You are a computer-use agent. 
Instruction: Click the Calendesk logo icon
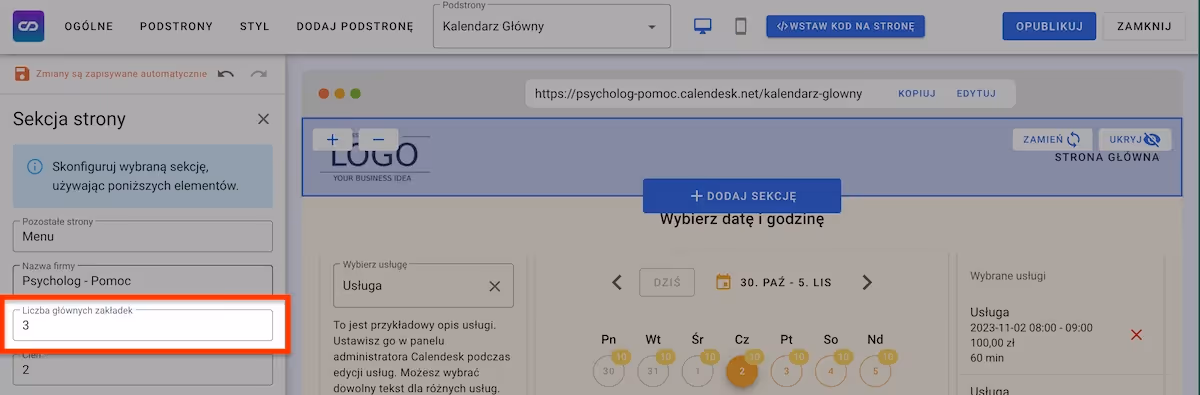(x=28, y=26)
